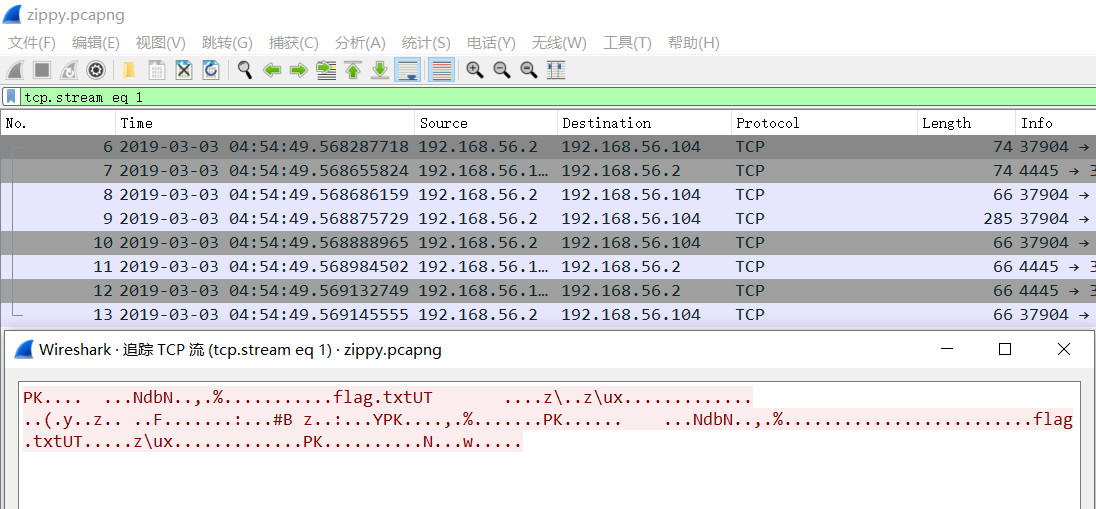The image size is (1096, 509).
Task: Select packet number 10 row
Action: [x=548, y=243]
